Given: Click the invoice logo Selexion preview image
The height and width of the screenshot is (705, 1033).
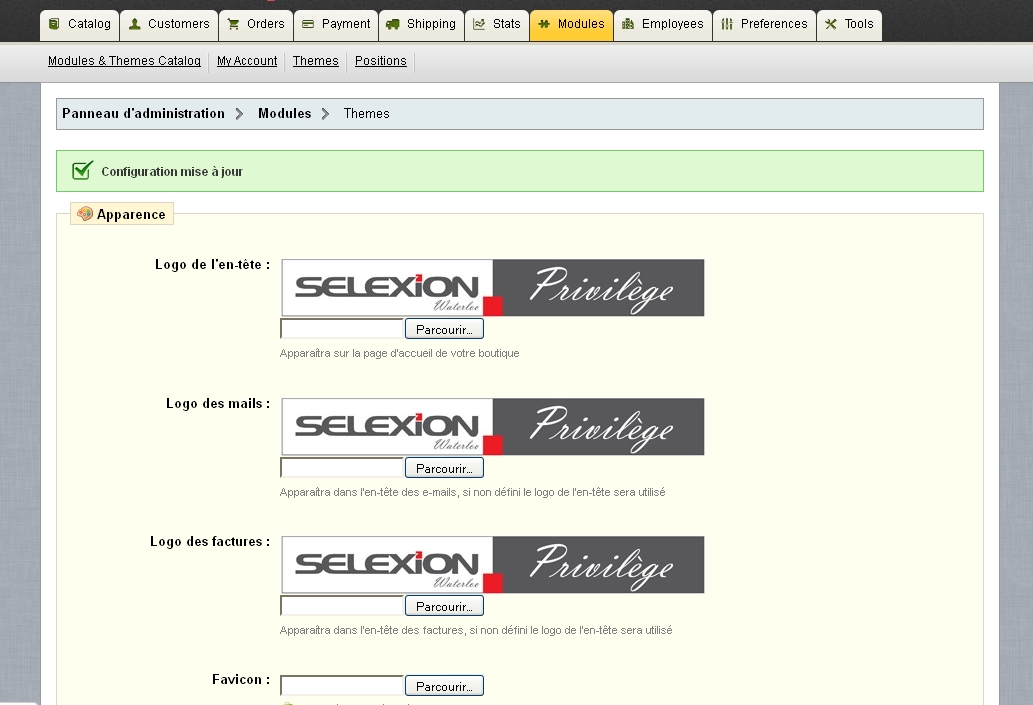Looking at the screenshot, I should click(x=493, y=565).
